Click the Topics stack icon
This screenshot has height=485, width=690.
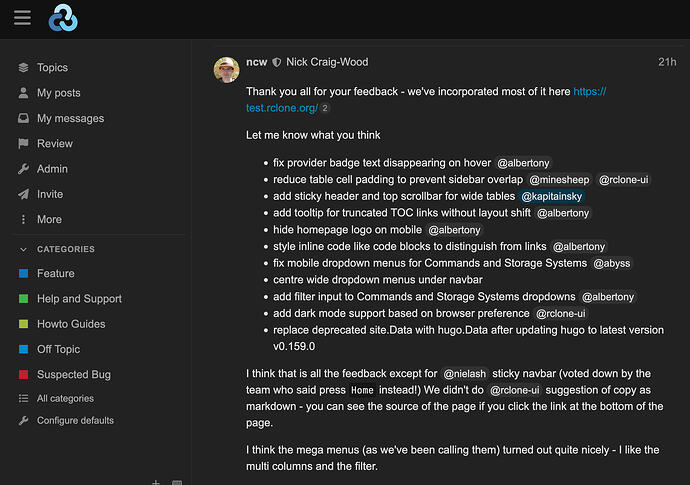point(23,67)
